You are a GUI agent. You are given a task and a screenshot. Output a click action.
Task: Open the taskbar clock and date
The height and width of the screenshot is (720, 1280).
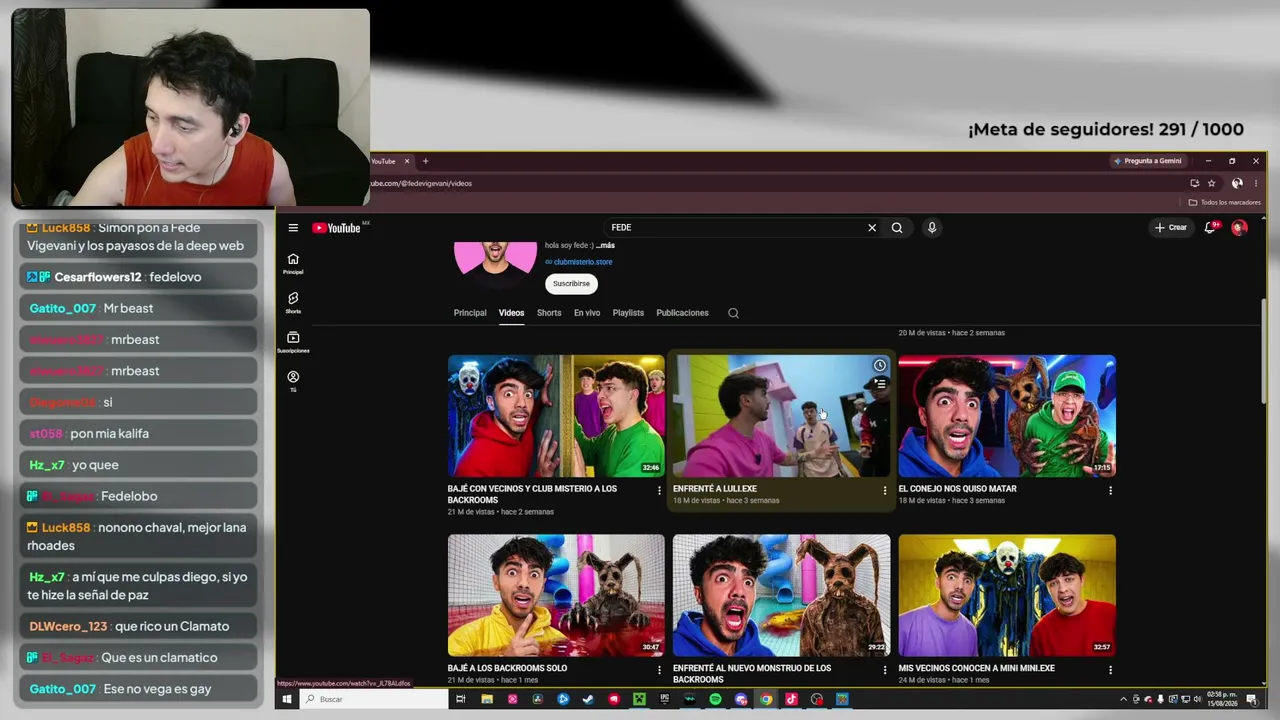[x=1220, y=699]
